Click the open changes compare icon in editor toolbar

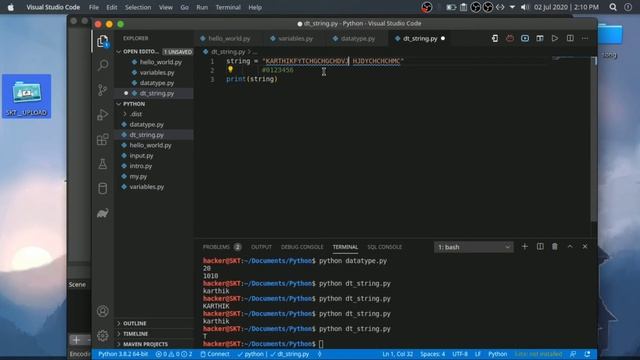(x=495, y=38)
